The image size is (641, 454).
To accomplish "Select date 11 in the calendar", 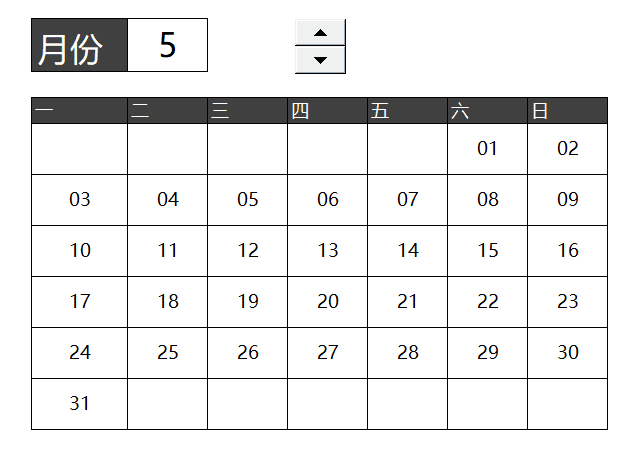I will (168, 251).
